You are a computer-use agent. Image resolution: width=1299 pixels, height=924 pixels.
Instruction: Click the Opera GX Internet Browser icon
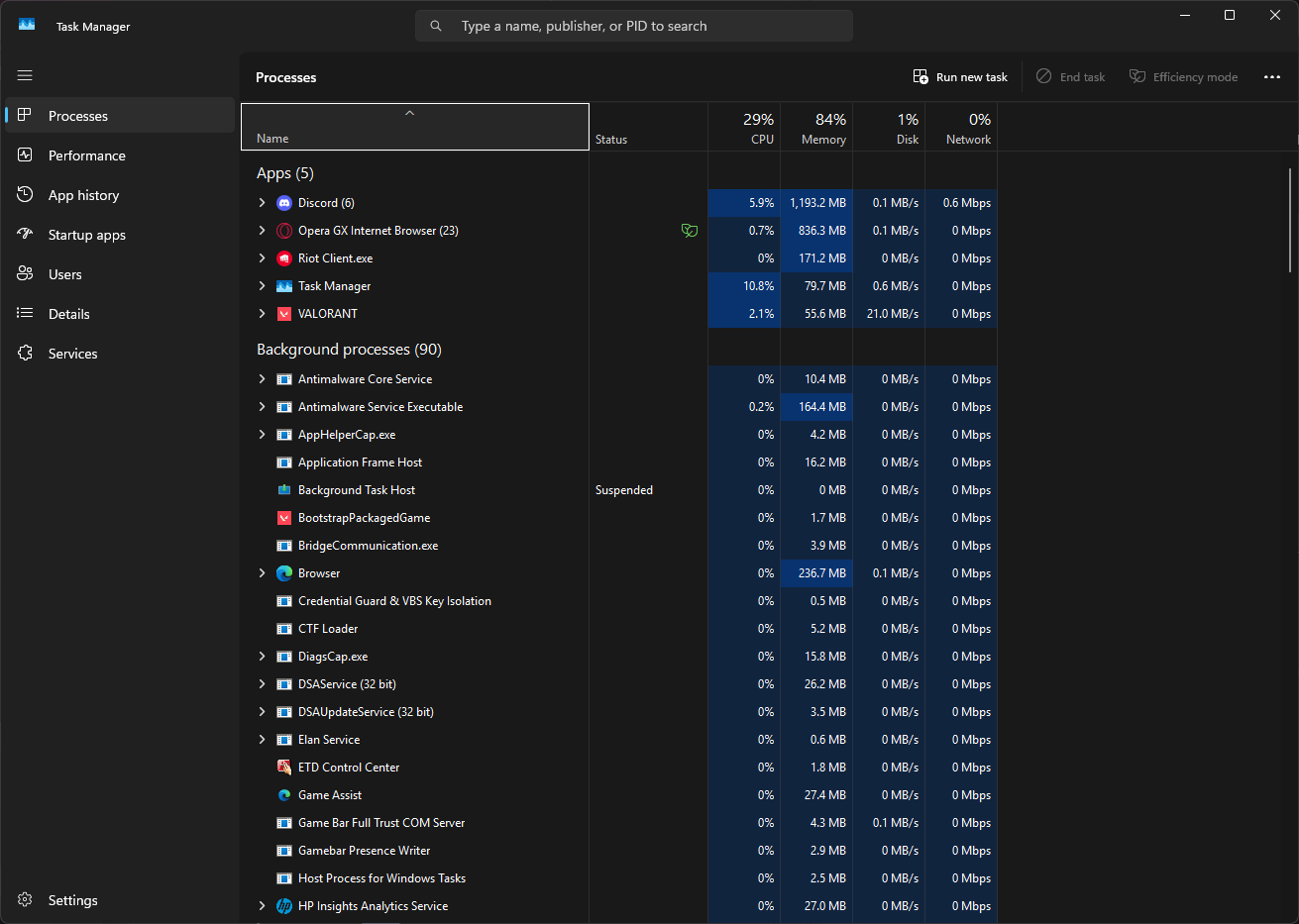(x=284, y=231)
